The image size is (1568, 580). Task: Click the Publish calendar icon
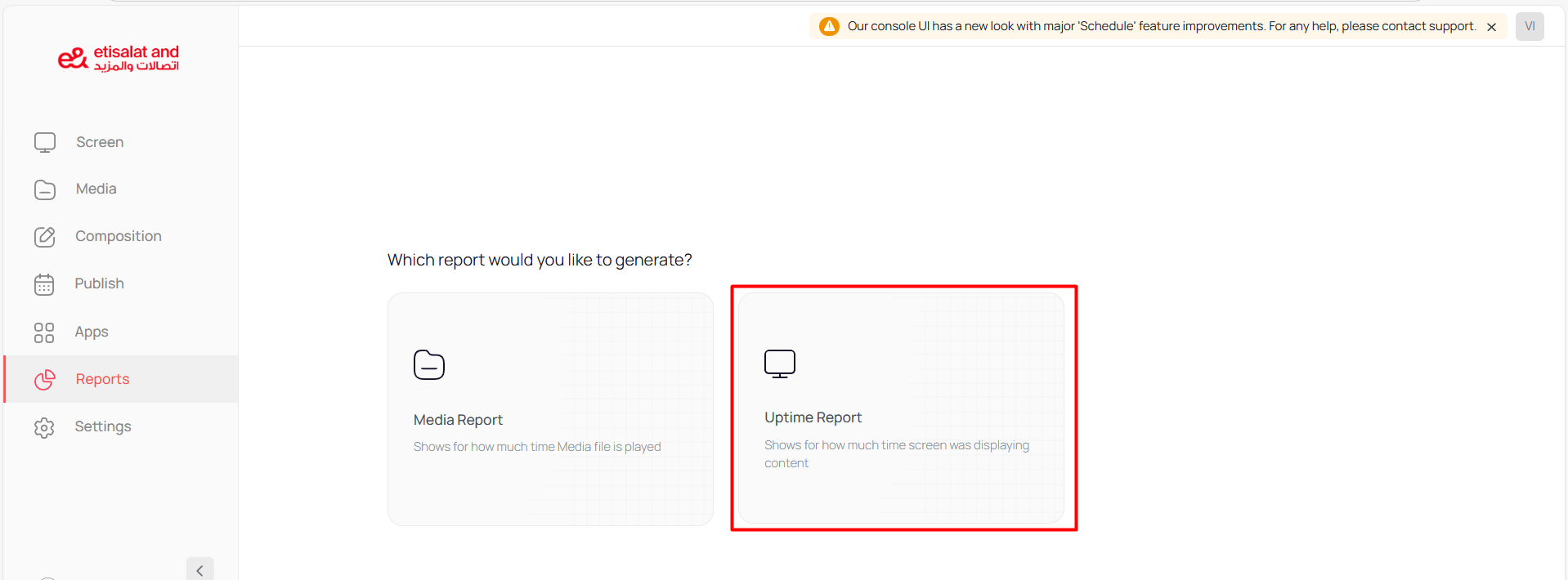tap(44, 284)
